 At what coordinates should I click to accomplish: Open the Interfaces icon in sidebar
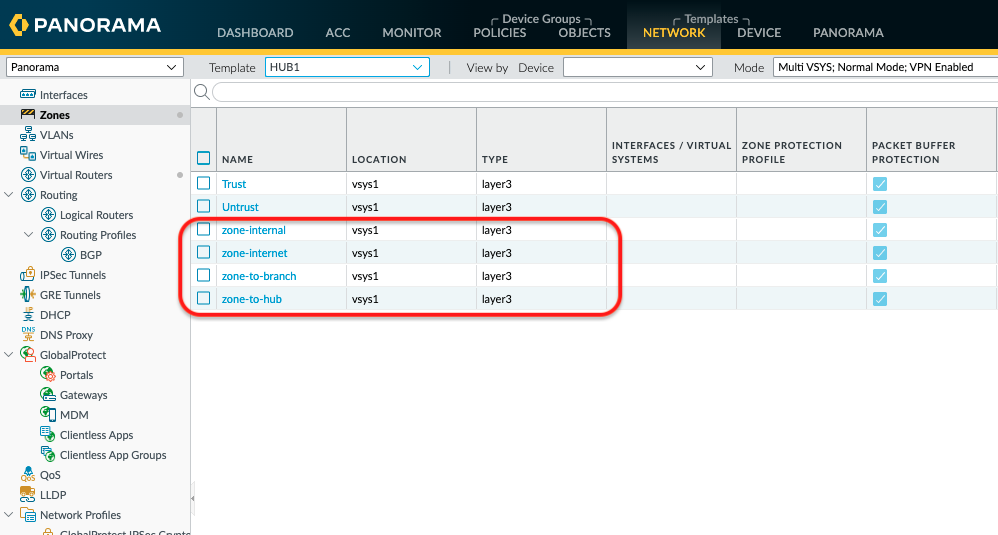coord(28,94)
